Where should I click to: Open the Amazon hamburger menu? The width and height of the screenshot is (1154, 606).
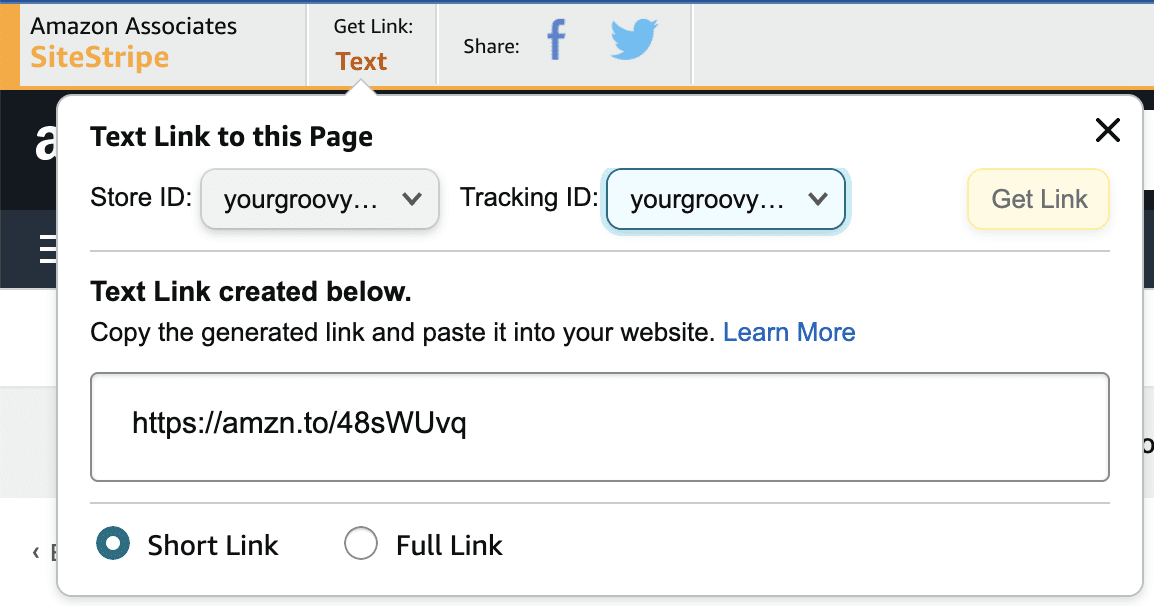point(46,249)
